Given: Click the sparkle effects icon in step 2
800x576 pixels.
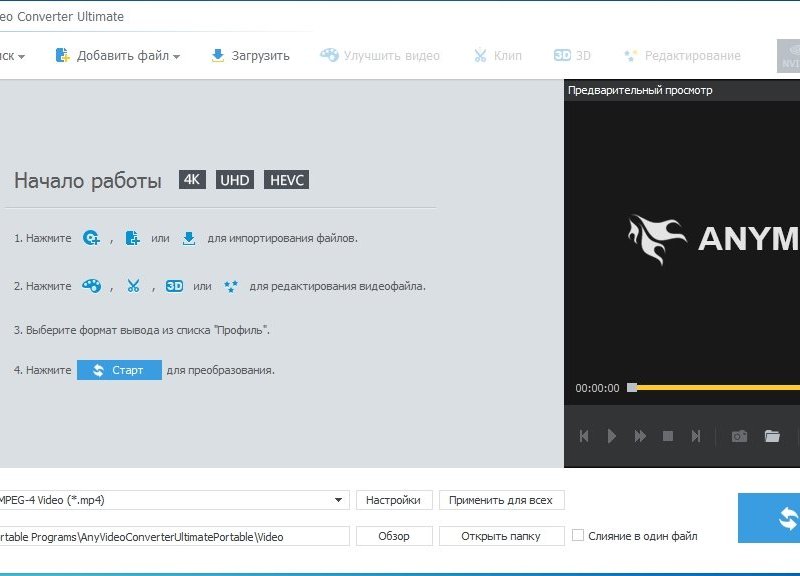Looking at the screenshot, I should (x=231, y=286).
